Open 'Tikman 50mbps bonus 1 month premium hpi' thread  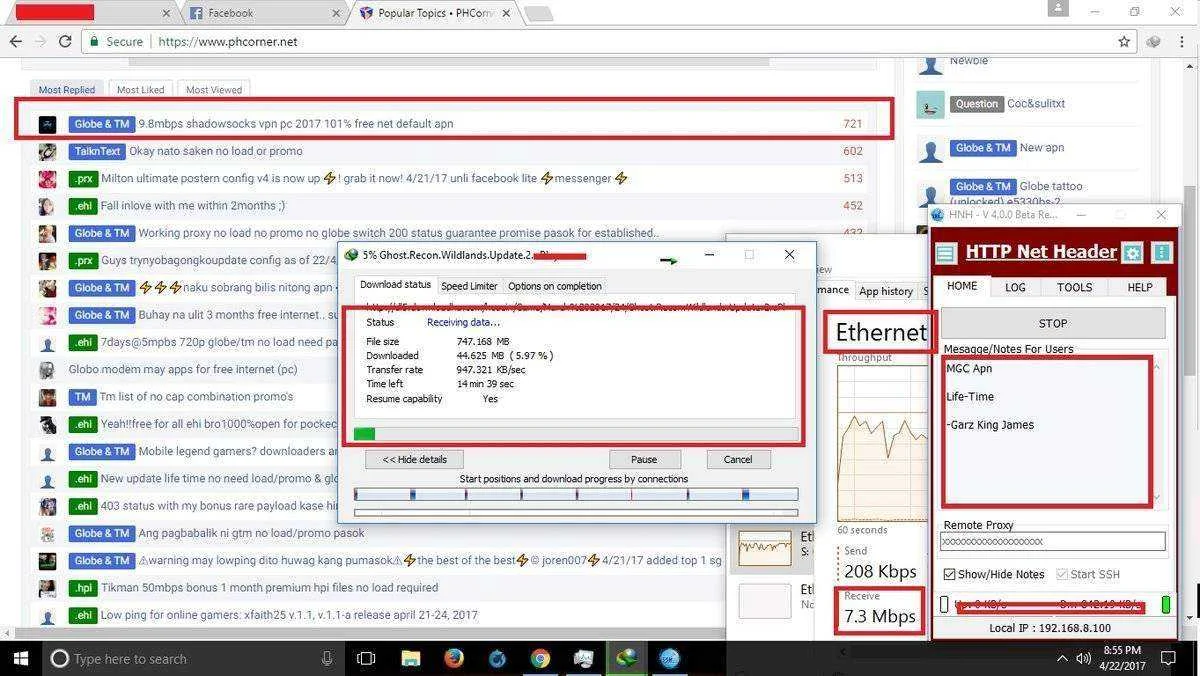tap(269, 588)
